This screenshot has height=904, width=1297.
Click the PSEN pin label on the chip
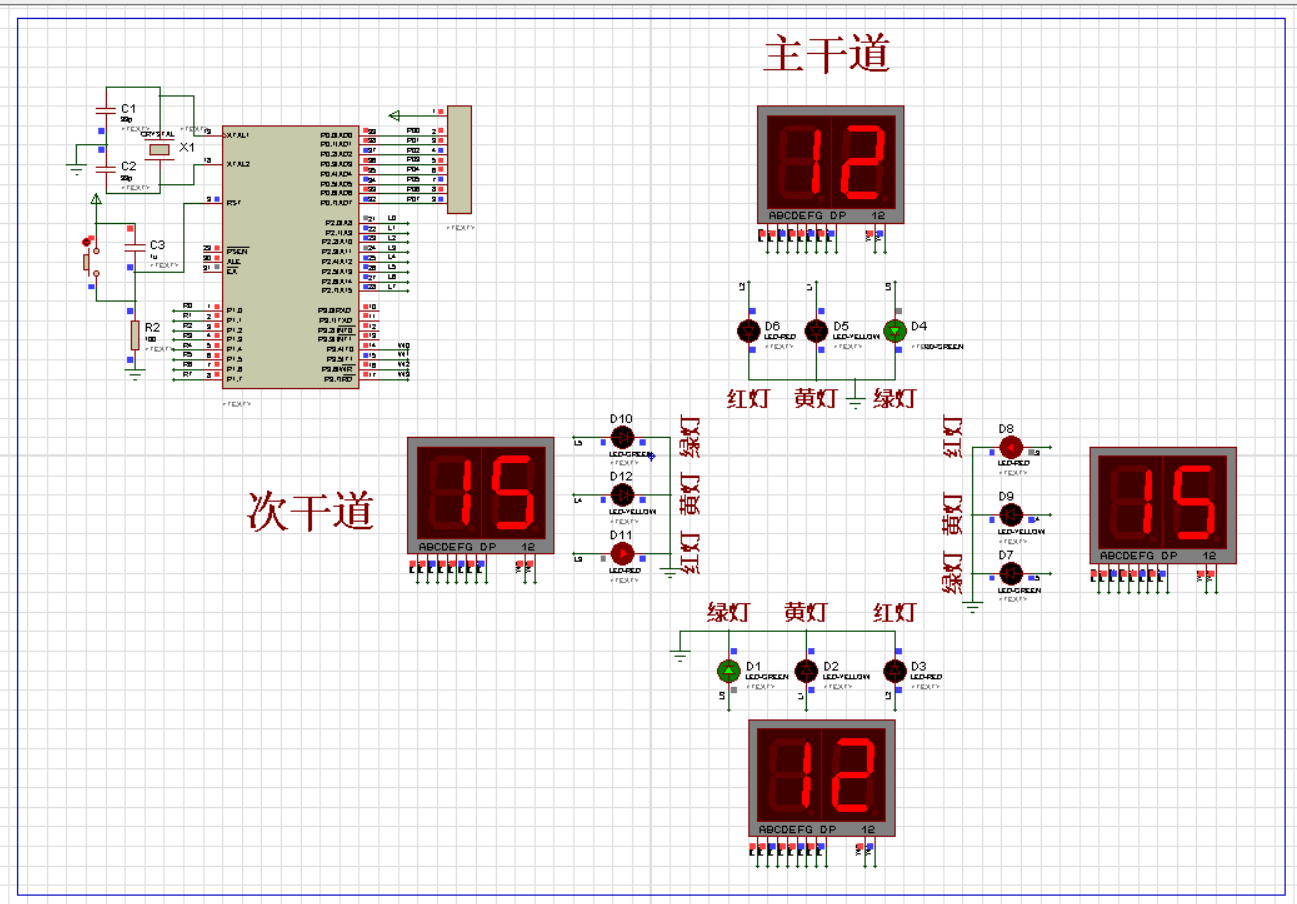pyautogui.click(x=236, y=251)
